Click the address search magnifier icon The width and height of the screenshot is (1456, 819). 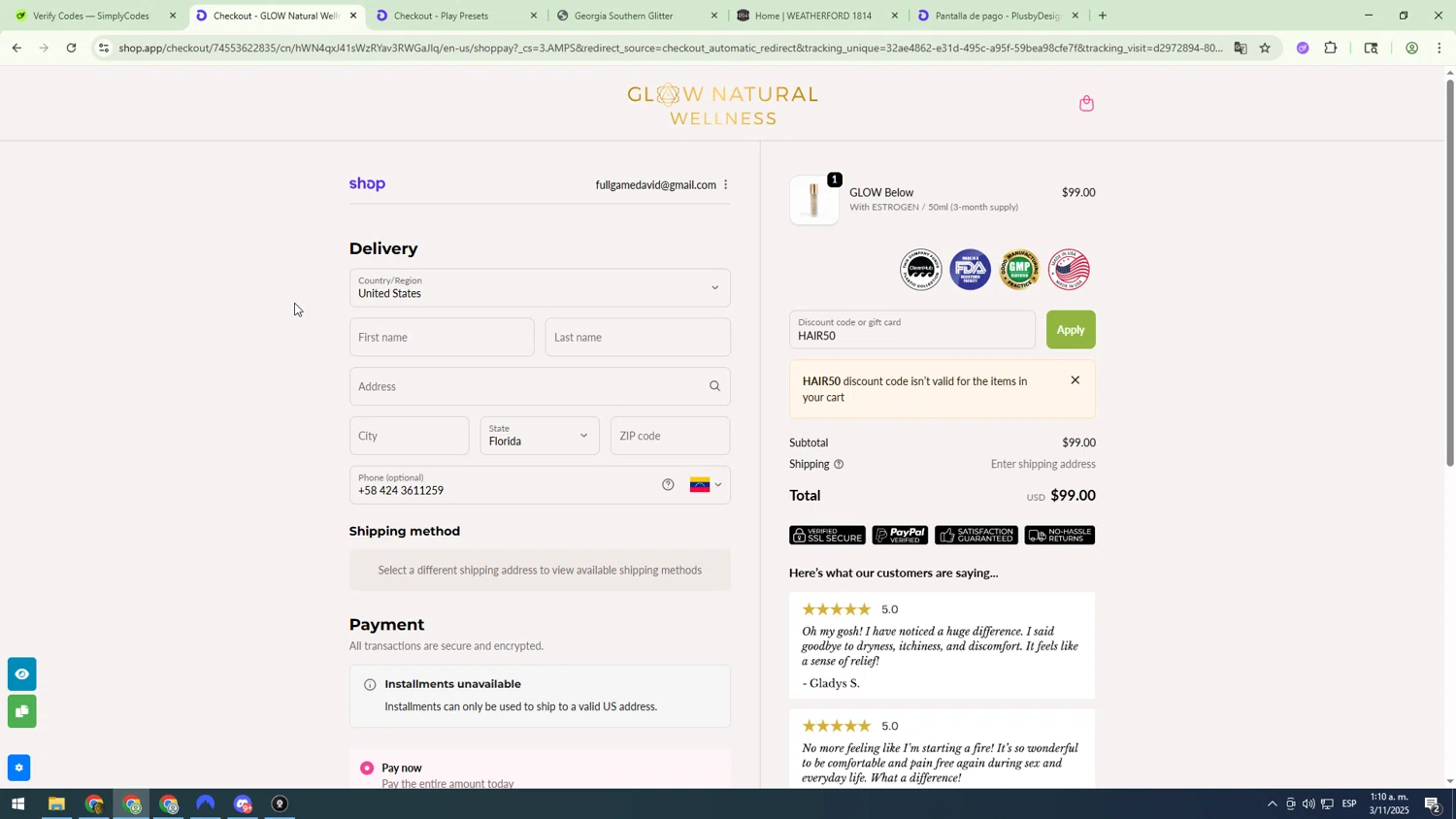tap(714, 386)
